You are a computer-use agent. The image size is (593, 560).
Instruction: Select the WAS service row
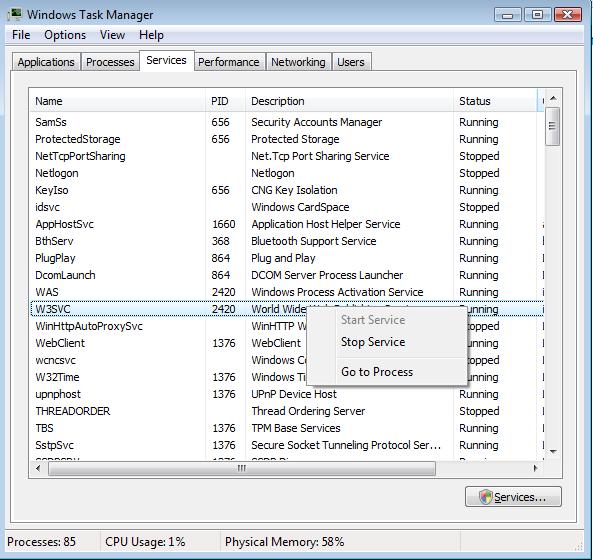coord(286,292)
